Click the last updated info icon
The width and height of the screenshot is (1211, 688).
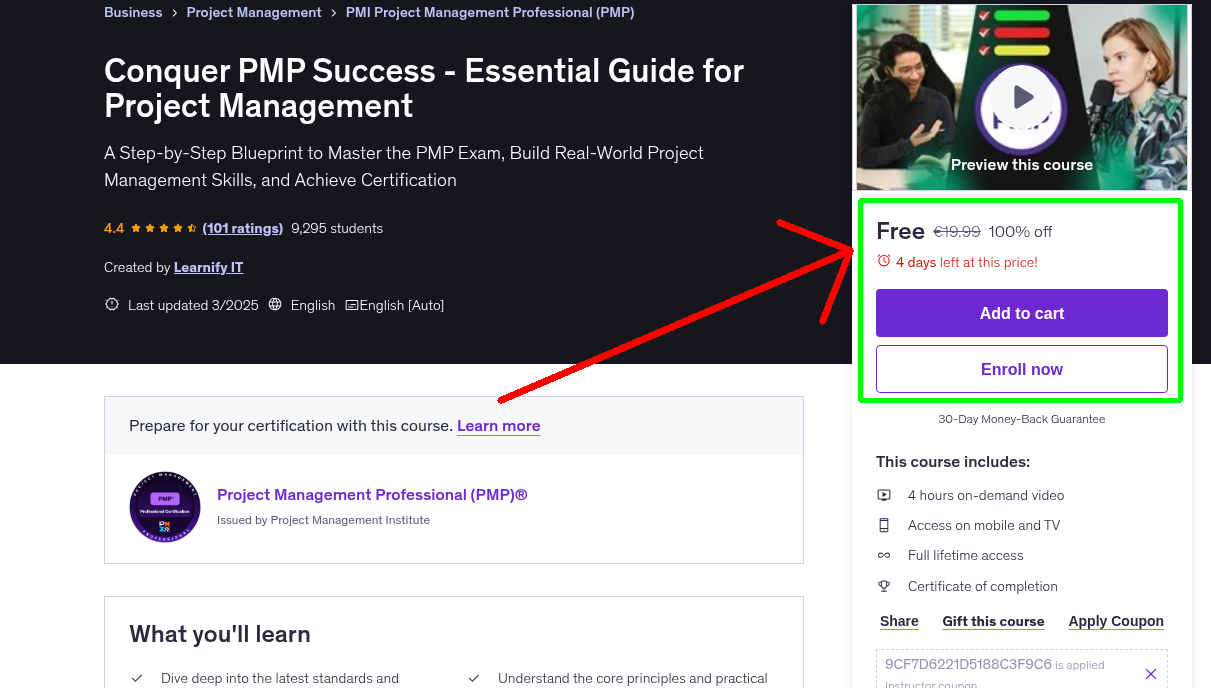click(112, 305)
